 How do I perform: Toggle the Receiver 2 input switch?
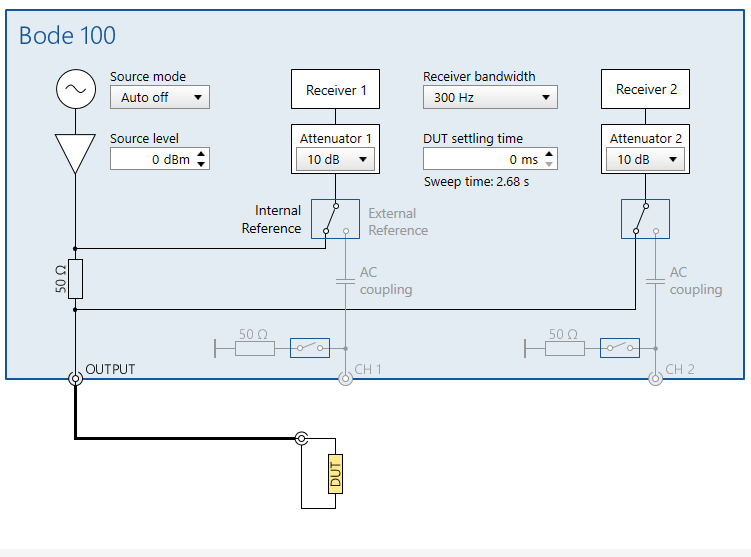(645, 219)
